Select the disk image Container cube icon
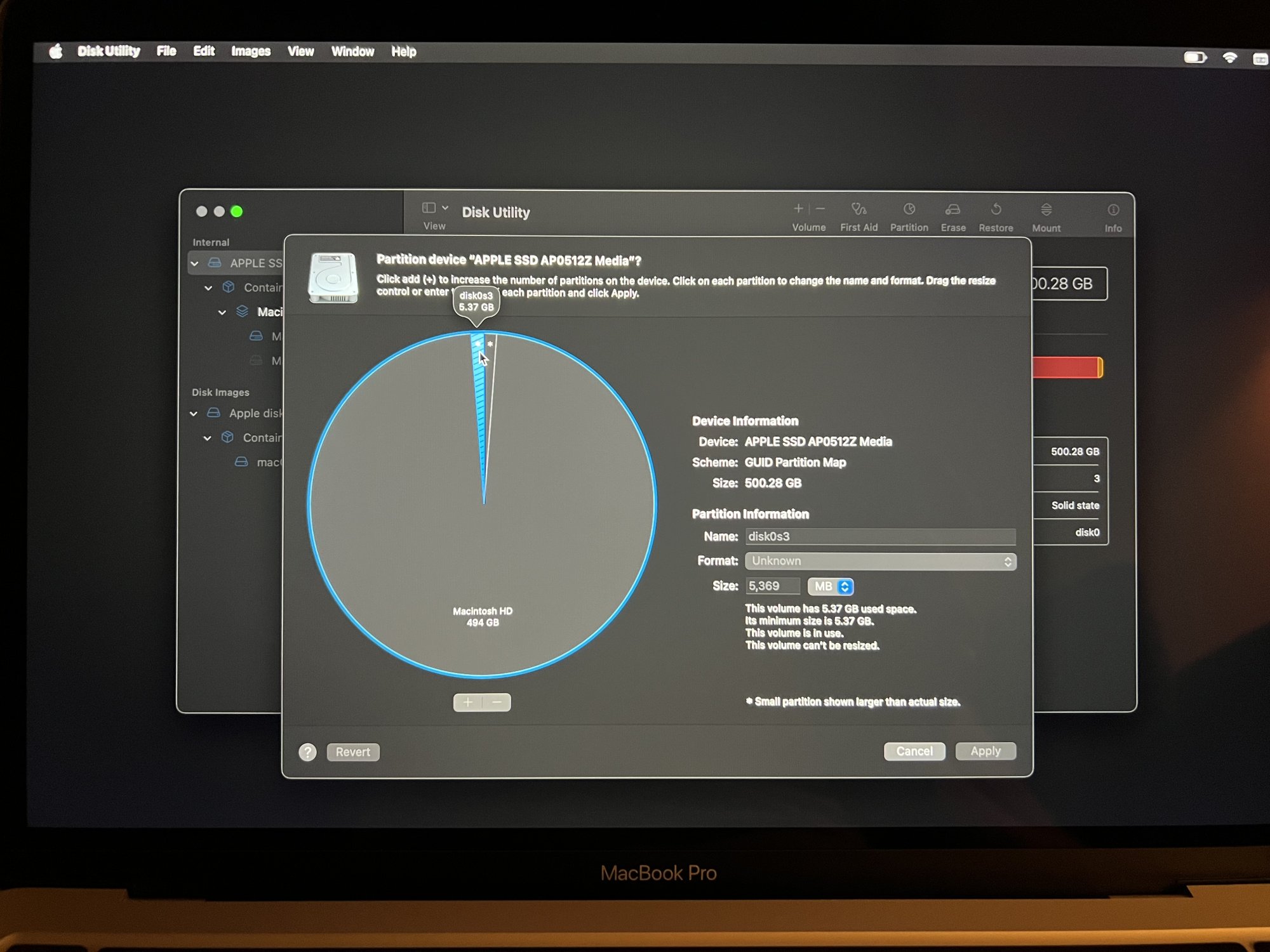The image size is (1270, 952). [227, 437]
